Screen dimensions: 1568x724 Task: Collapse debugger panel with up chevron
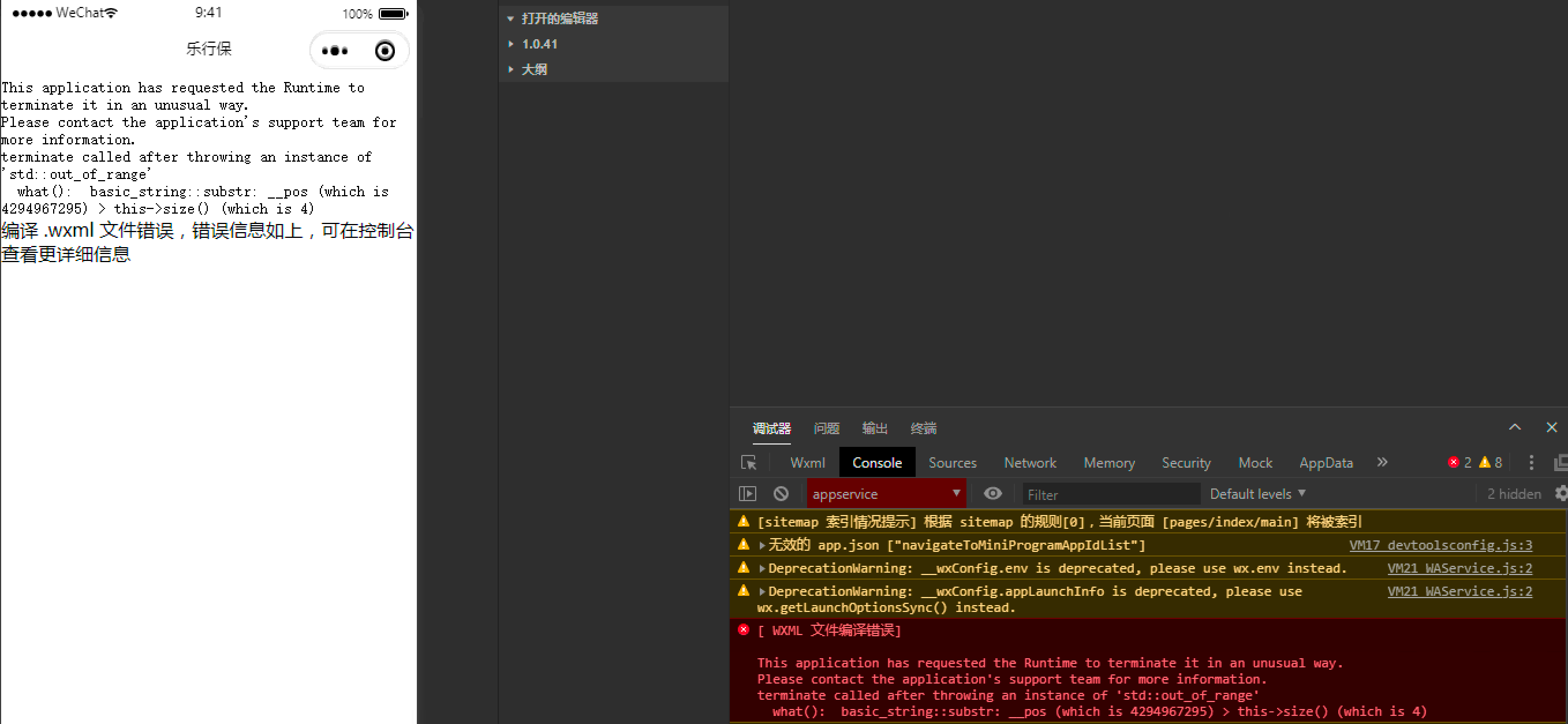[1514, 427]
